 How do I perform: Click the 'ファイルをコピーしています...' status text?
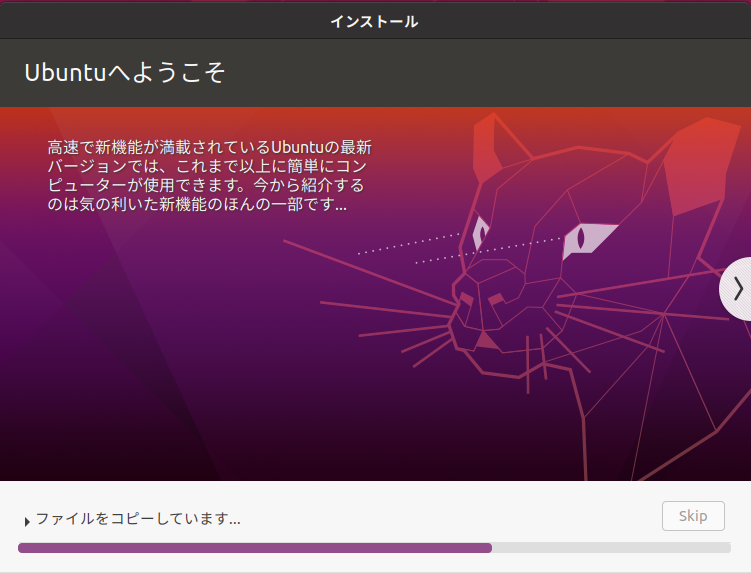coord(138,518)
